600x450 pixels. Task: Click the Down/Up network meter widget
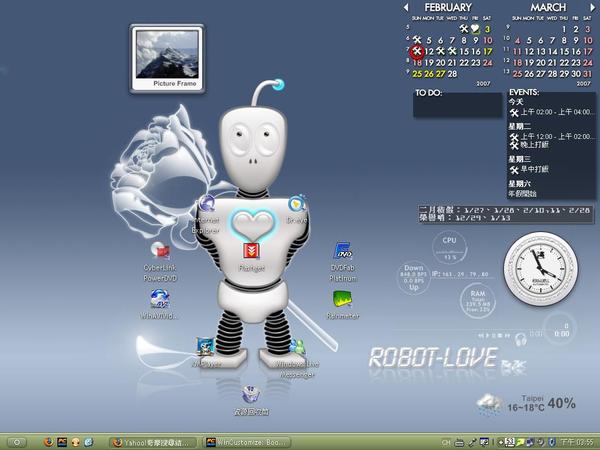414,278
